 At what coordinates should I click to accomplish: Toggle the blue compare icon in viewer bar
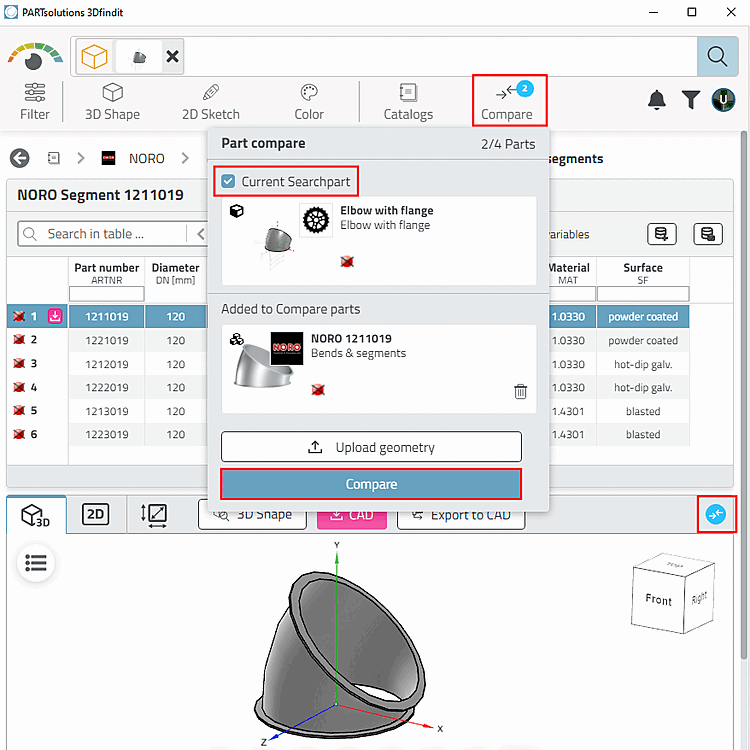pos(716,514)
